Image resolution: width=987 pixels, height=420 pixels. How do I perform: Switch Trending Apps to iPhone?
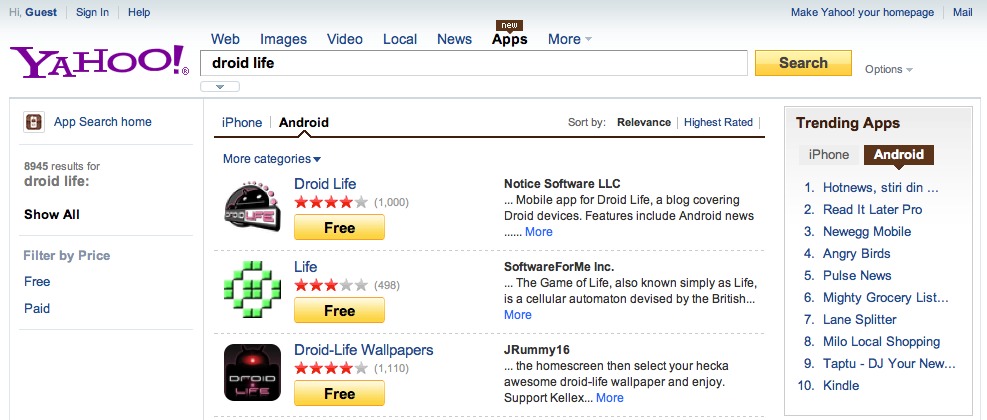tap(828, 155)
